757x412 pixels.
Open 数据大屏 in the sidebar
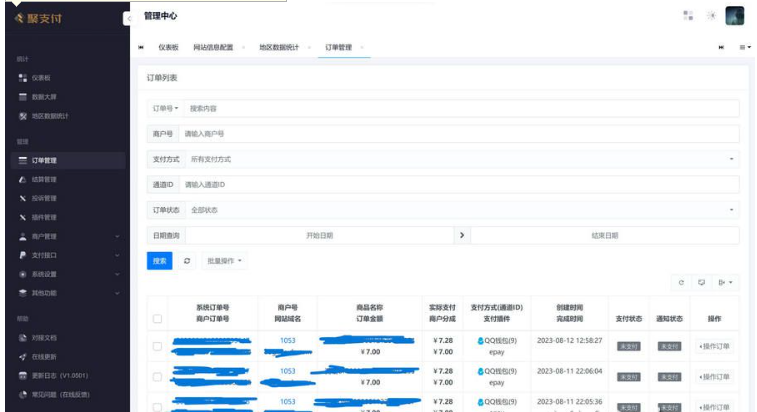(43, 97)
